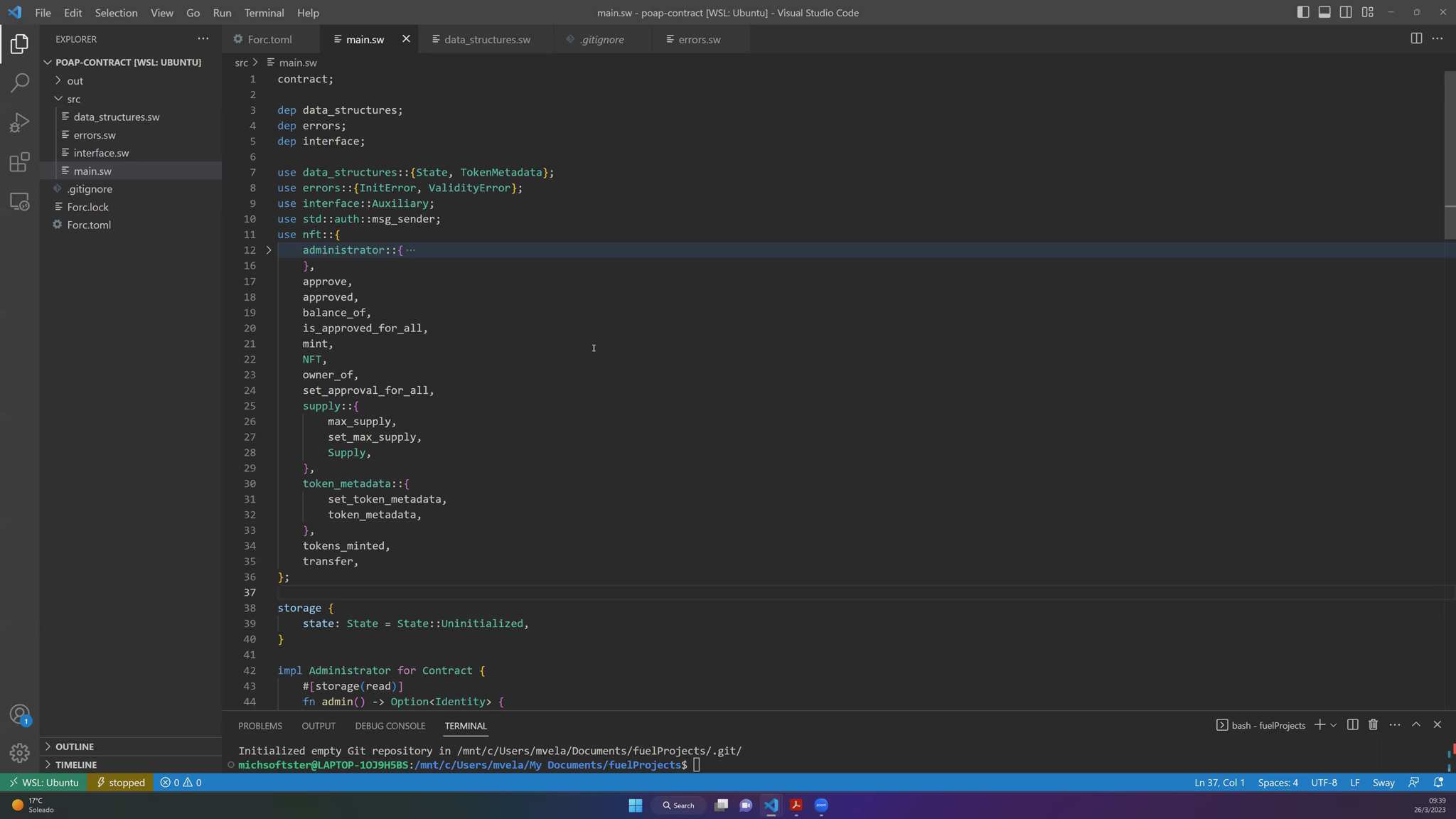The width and height of the screenshot is (1456, 819).
Task: Open Remote Explorer view
Action: point(19,202)
